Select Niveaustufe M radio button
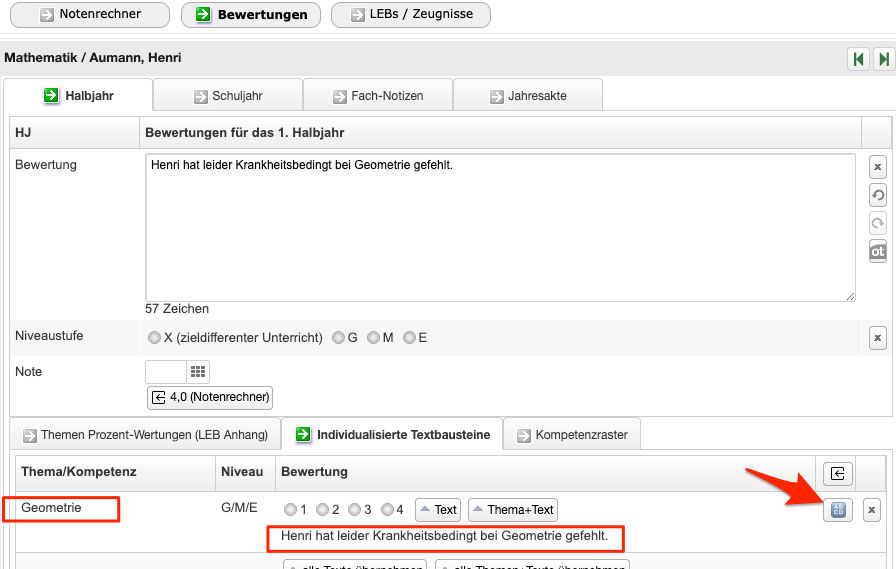896x569 pixels. 373,338
